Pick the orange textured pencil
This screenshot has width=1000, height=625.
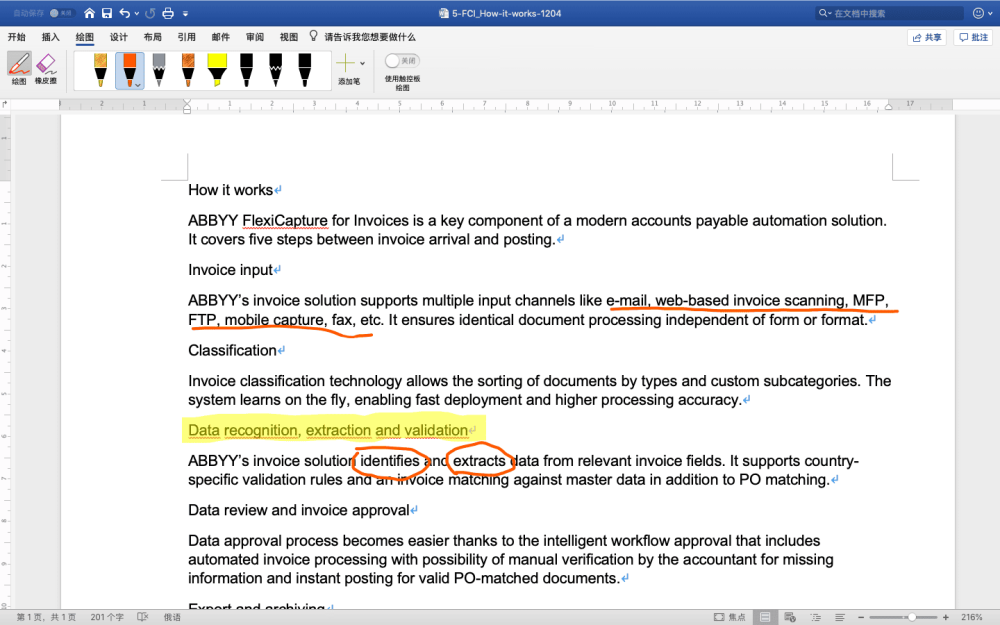tap(188, 70)
